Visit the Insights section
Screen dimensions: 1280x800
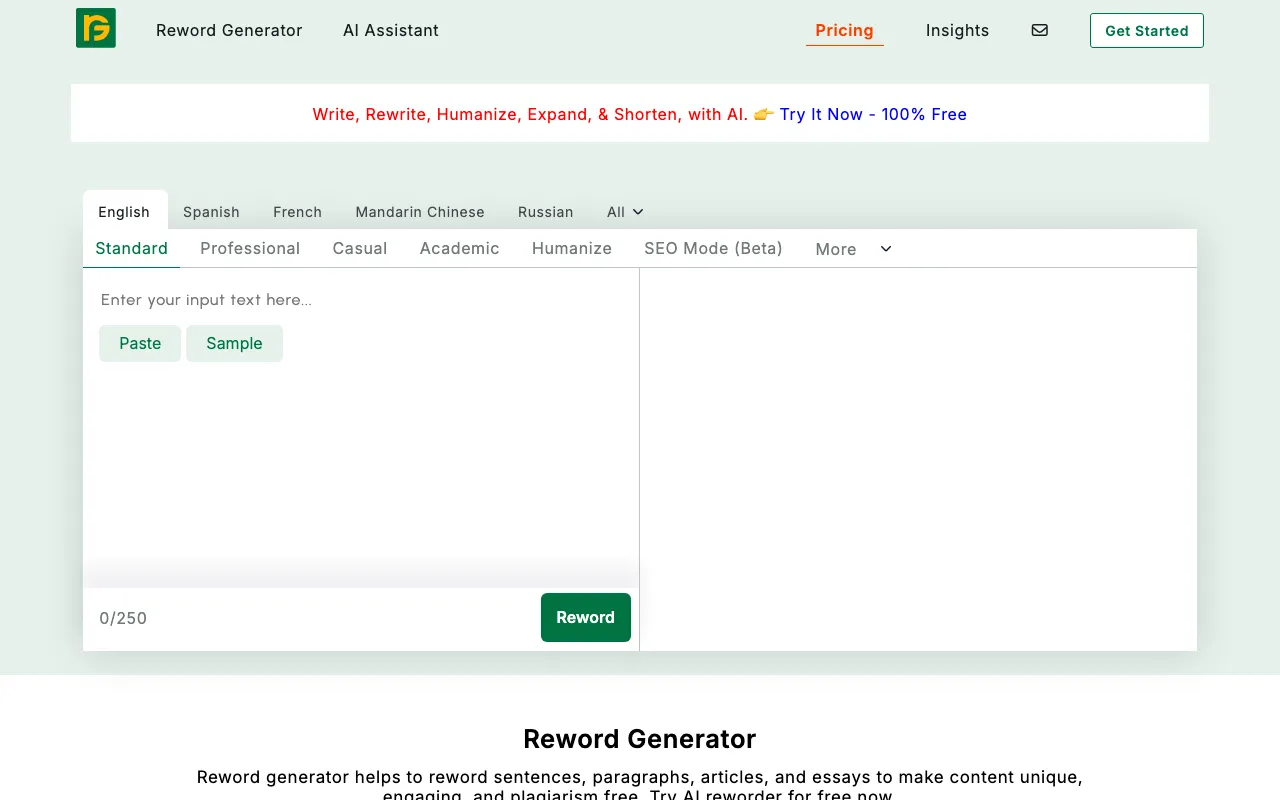957,30
